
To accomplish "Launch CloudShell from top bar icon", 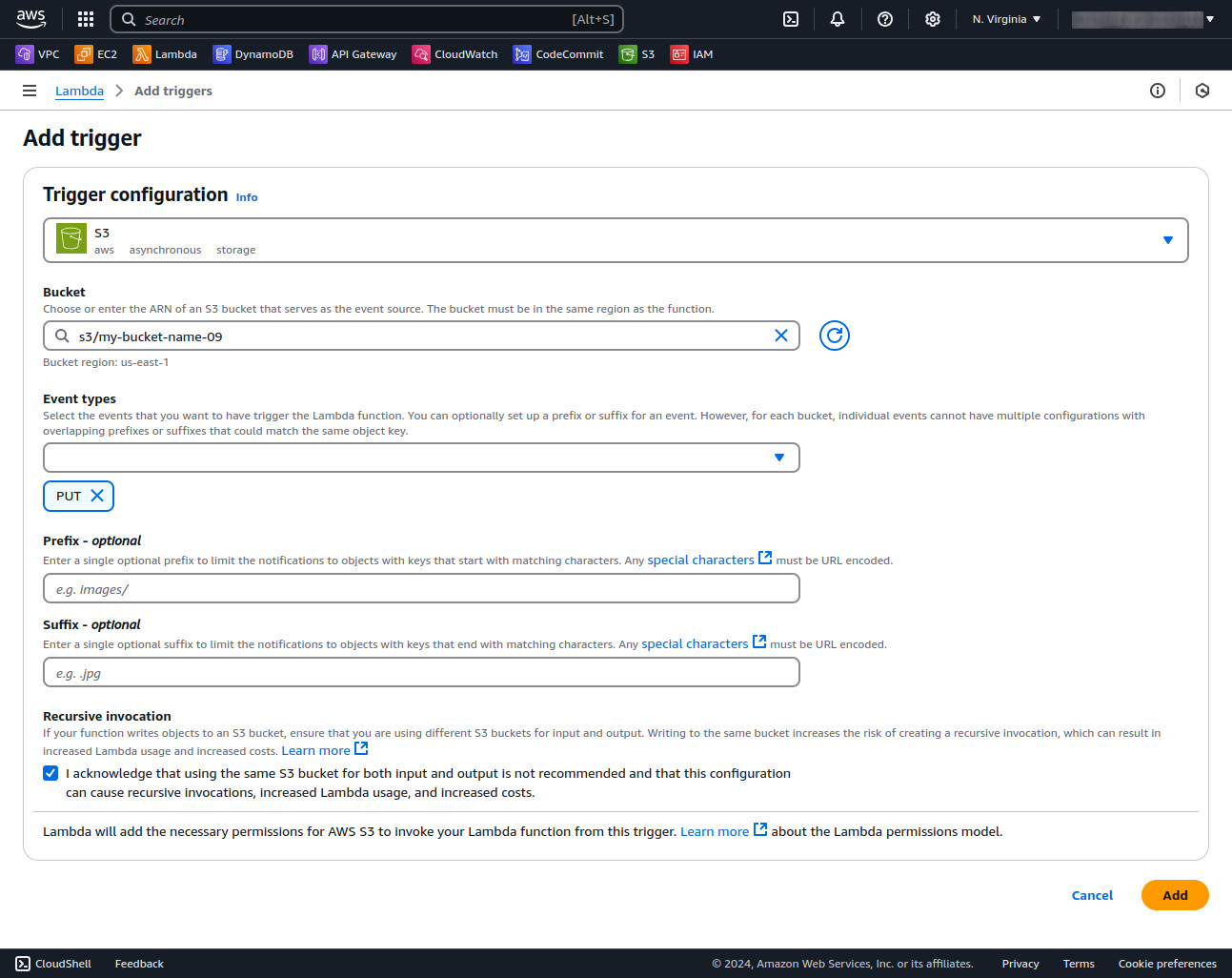I will (791, 19).
